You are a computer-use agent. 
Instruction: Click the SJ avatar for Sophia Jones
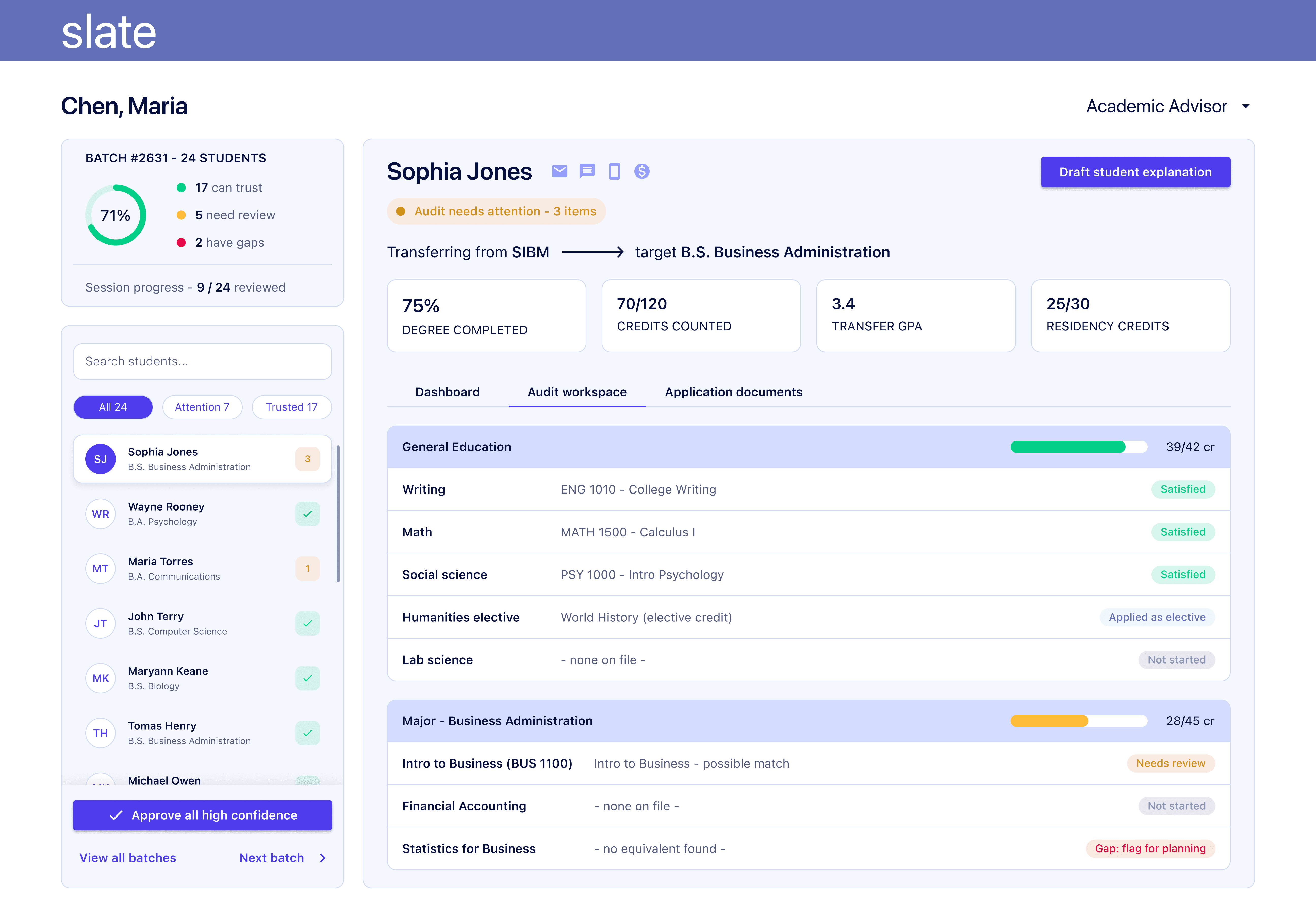coord(100,459)
